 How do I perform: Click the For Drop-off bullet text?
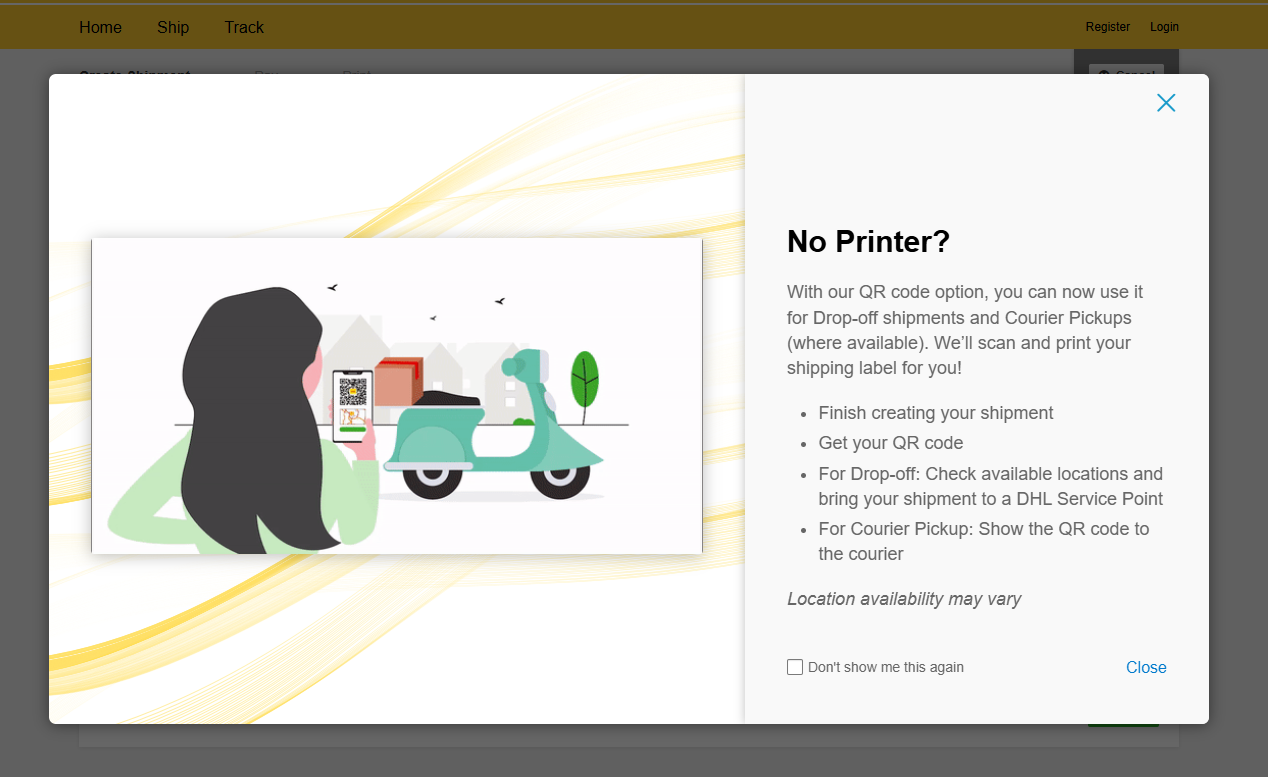[x=991, y=486]
